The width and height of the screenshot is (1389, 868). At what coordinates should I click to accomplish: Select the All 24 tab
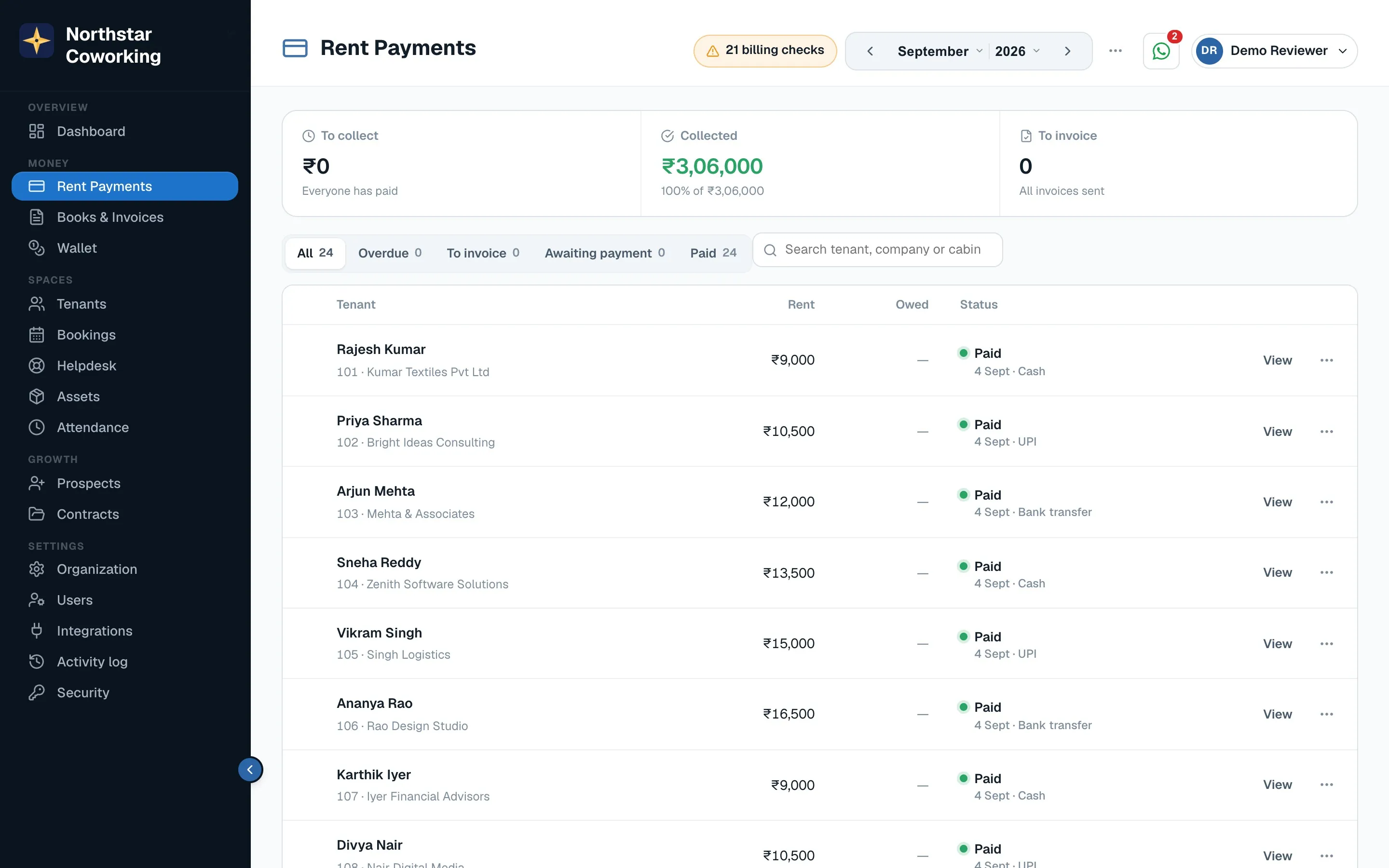pos(315,253)
